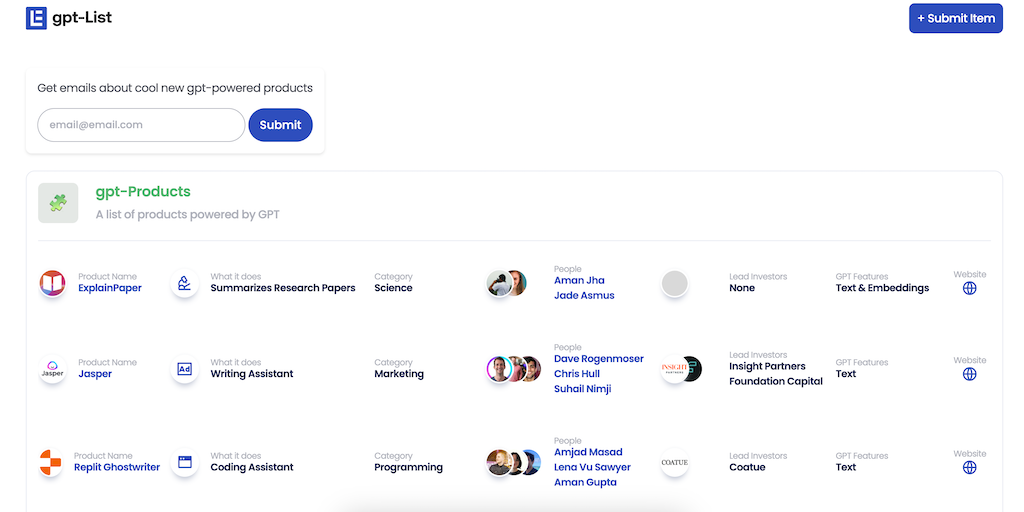Open the Replit Ghostwriter product link
Image resolution: width=1024 pixels, height=512 pixels.
pyautogui.click(x=117, y=467)
